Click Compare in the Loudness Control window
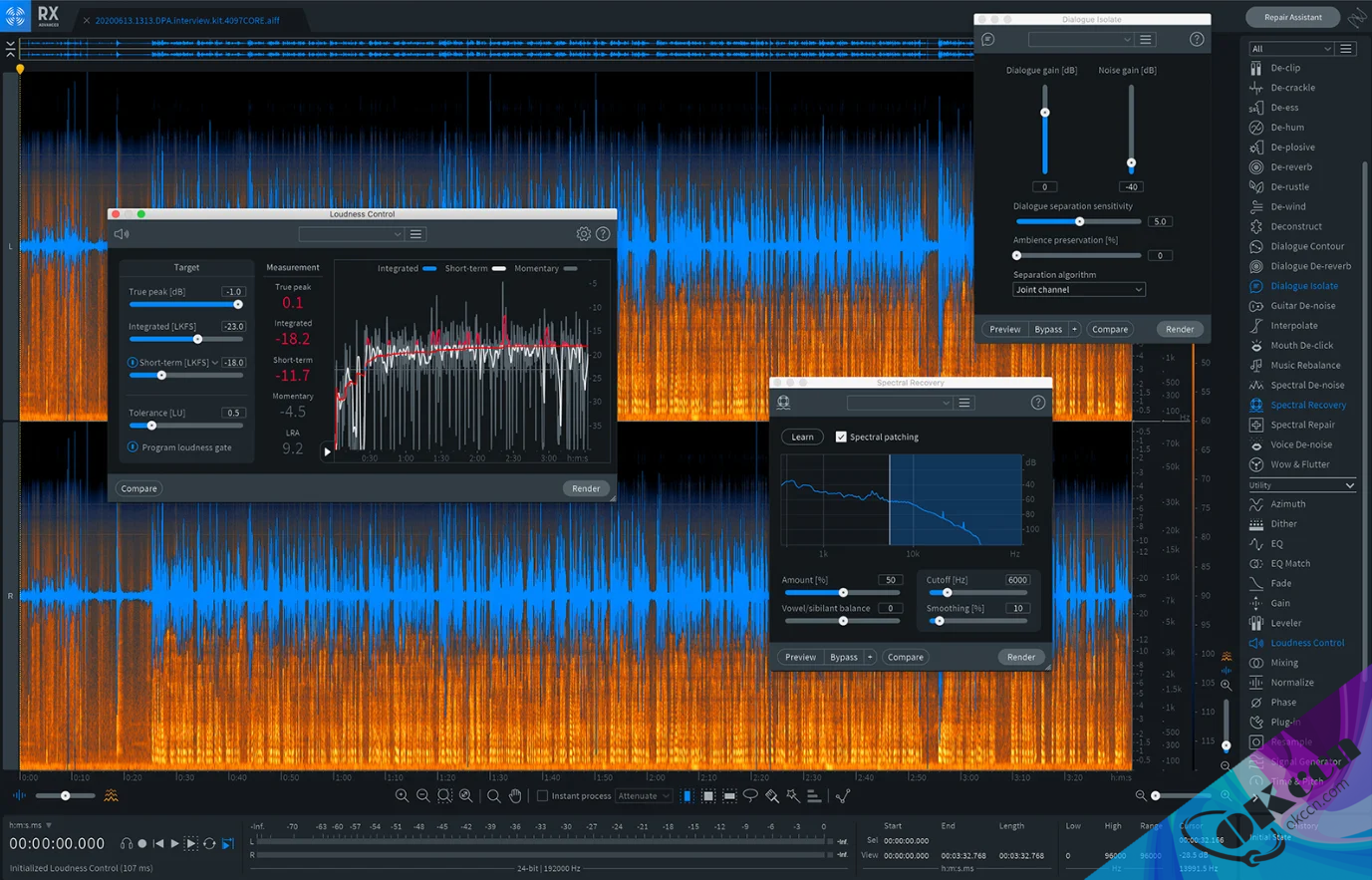 pyautogui.click(x=139, y=488)
